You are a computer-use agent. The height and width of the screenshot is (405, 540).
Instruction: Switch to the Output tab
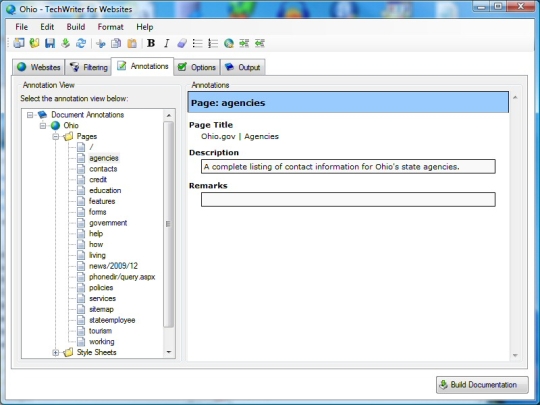pyautogui.click(x=242, y=67)
